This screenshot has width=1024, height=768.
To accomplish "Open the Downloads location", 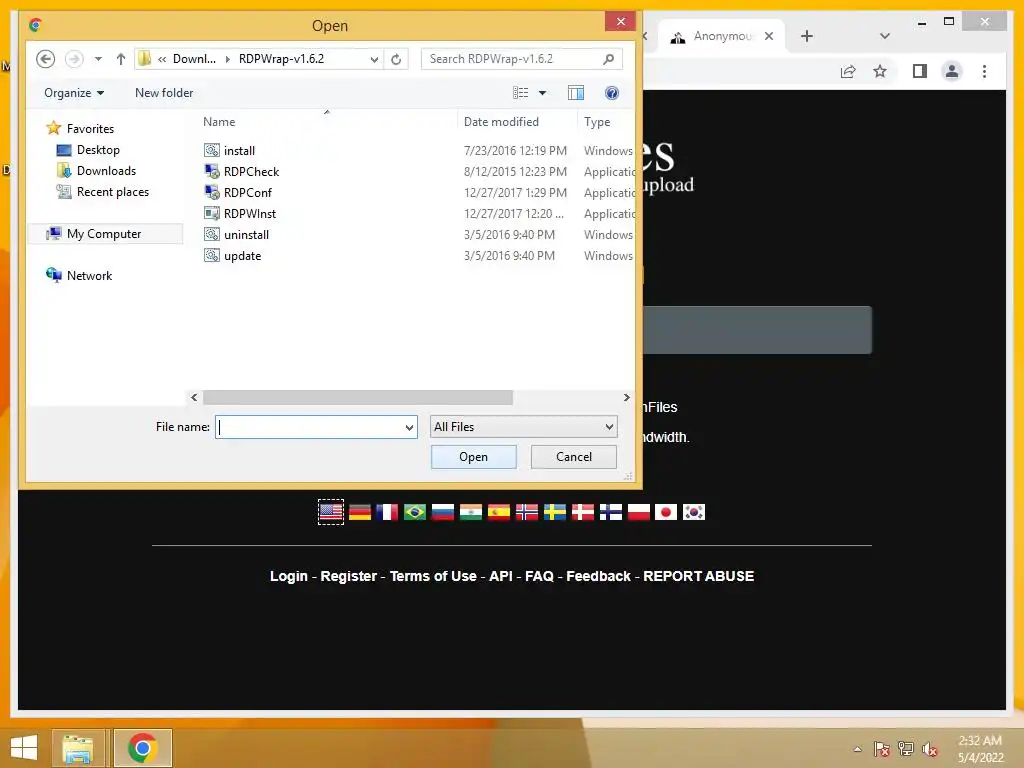I will tap(106, 170).
